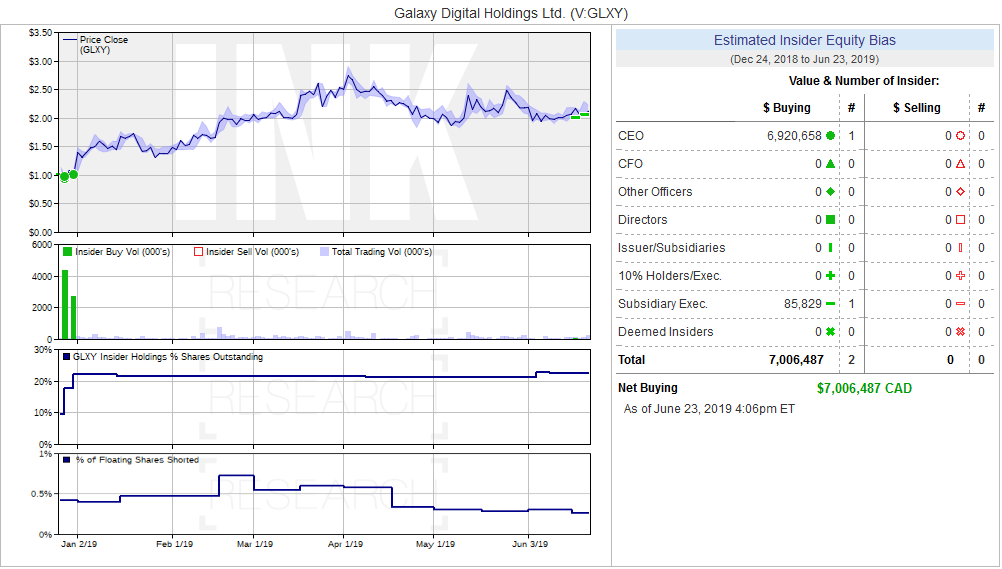The height and width of the screenshot is (569, 1002).
Task: Click the date range Dec 24, 2018 to Jun 23, 2019
Action: pos(805,59)
